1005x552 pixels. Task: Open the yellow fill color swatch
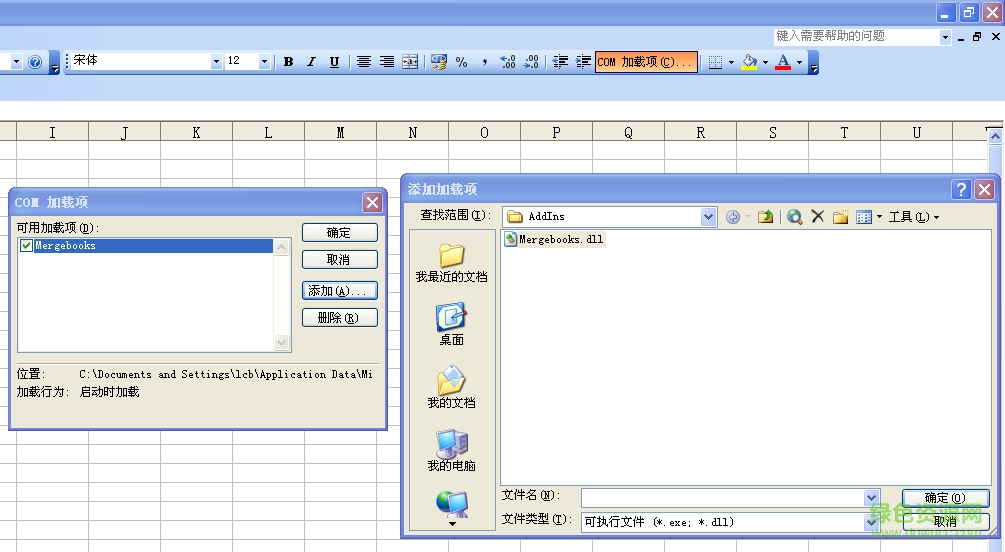click(x=749, y=62)
